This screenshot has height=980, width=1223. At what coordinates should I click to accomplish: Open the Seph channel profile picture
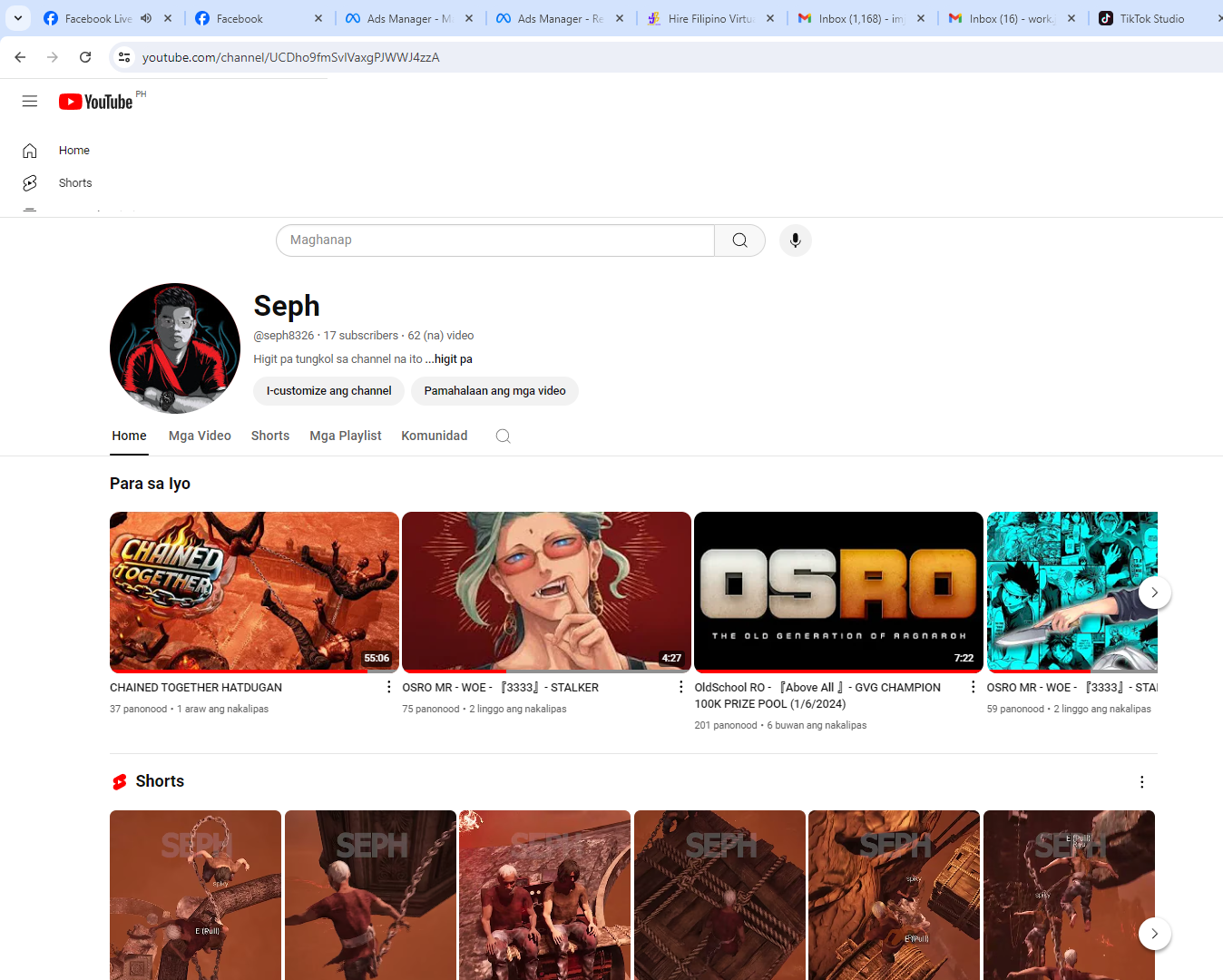(175, 348)
